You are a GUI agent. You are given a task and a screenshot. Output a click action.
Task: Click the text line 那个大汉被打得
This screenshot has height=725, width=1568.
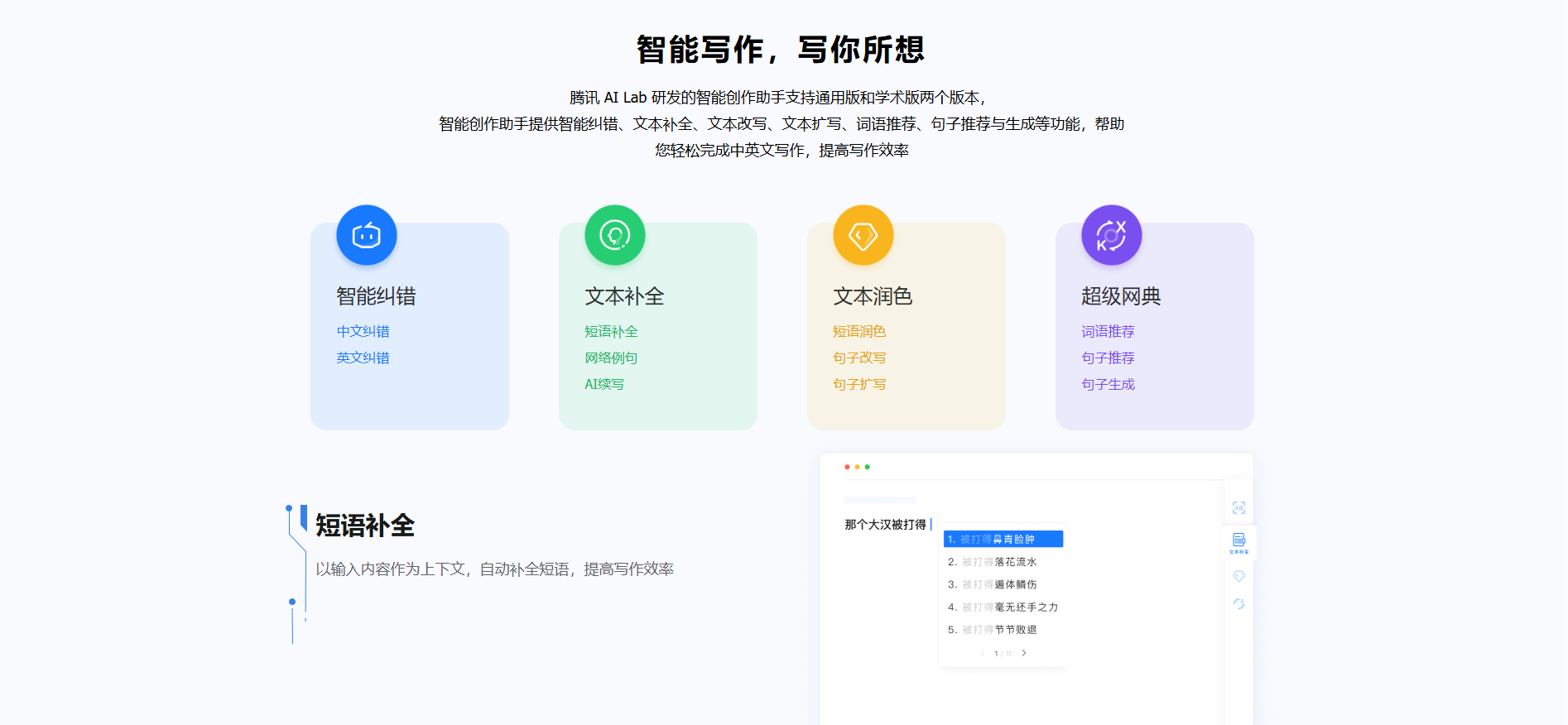click(x=885, y=525)
